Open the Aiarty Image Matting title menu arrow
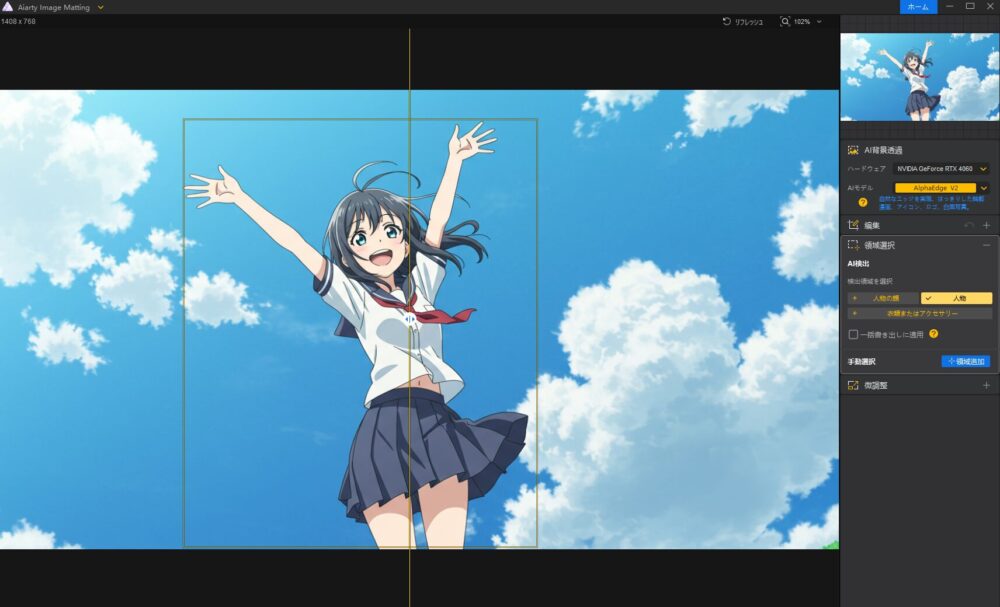 tap(101, 8)
